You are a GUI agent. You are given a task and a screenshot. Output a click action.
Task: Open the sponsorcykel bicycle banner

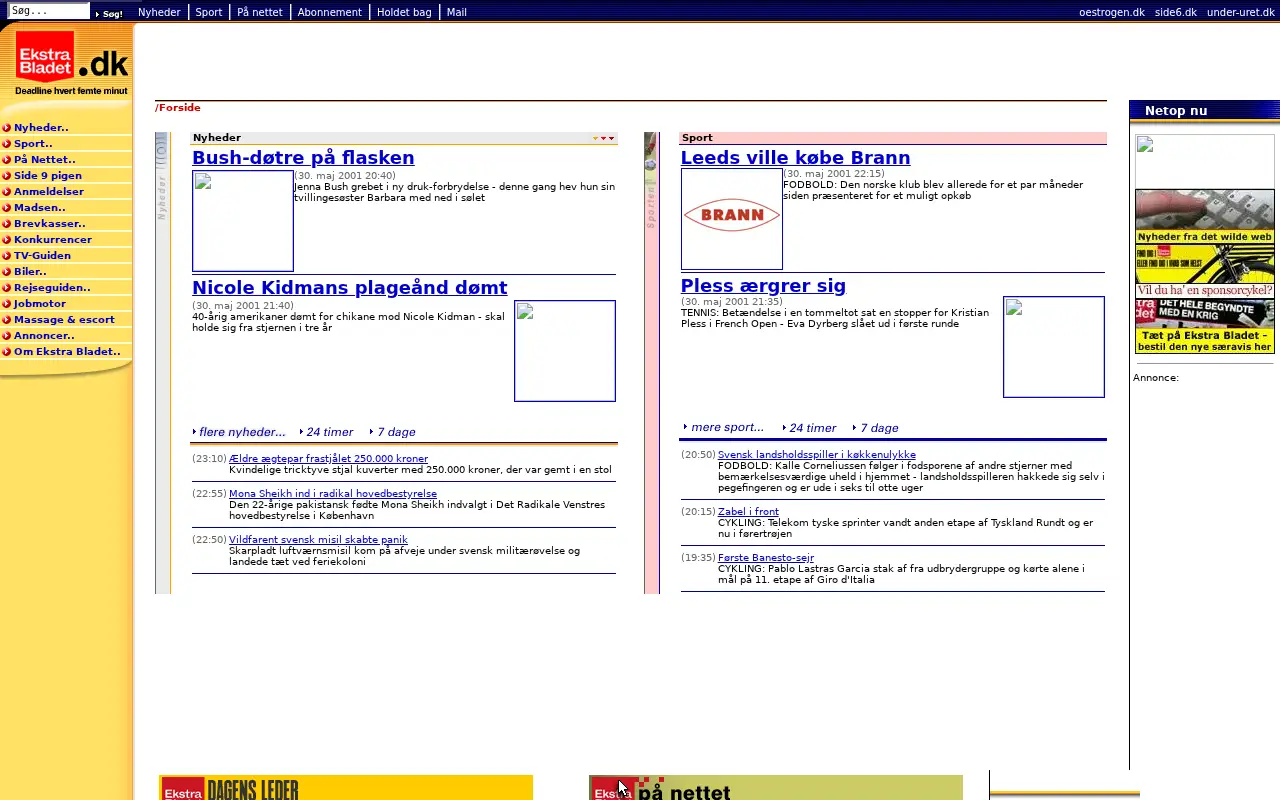[1205, 270]
